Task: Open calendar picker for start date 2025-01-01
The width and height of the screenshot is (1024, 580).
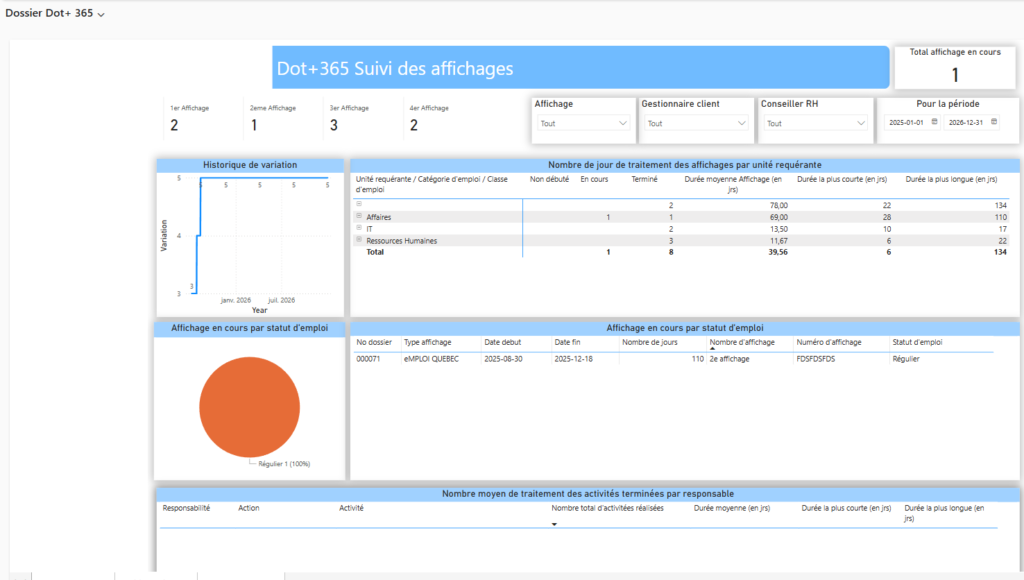Action: pyautogui.click(x=934, y=122)
